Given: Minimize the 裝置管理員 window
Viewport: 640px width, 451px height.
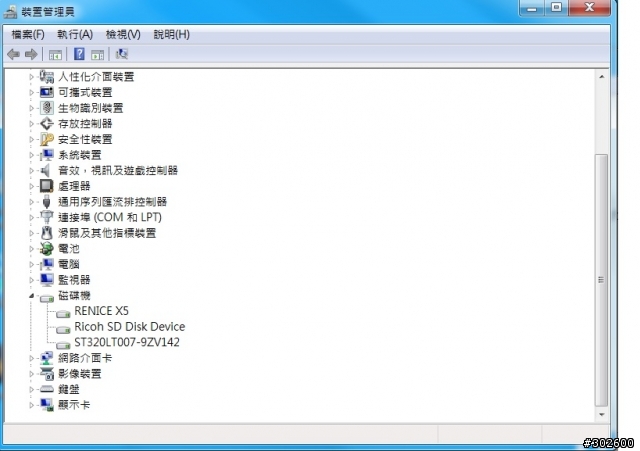Looking at the screenshot, I should coord(531,8).
